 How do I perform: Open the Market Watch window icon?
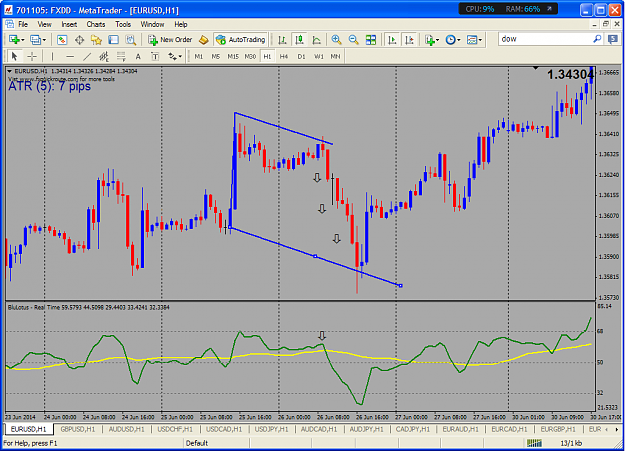[62, 39]
